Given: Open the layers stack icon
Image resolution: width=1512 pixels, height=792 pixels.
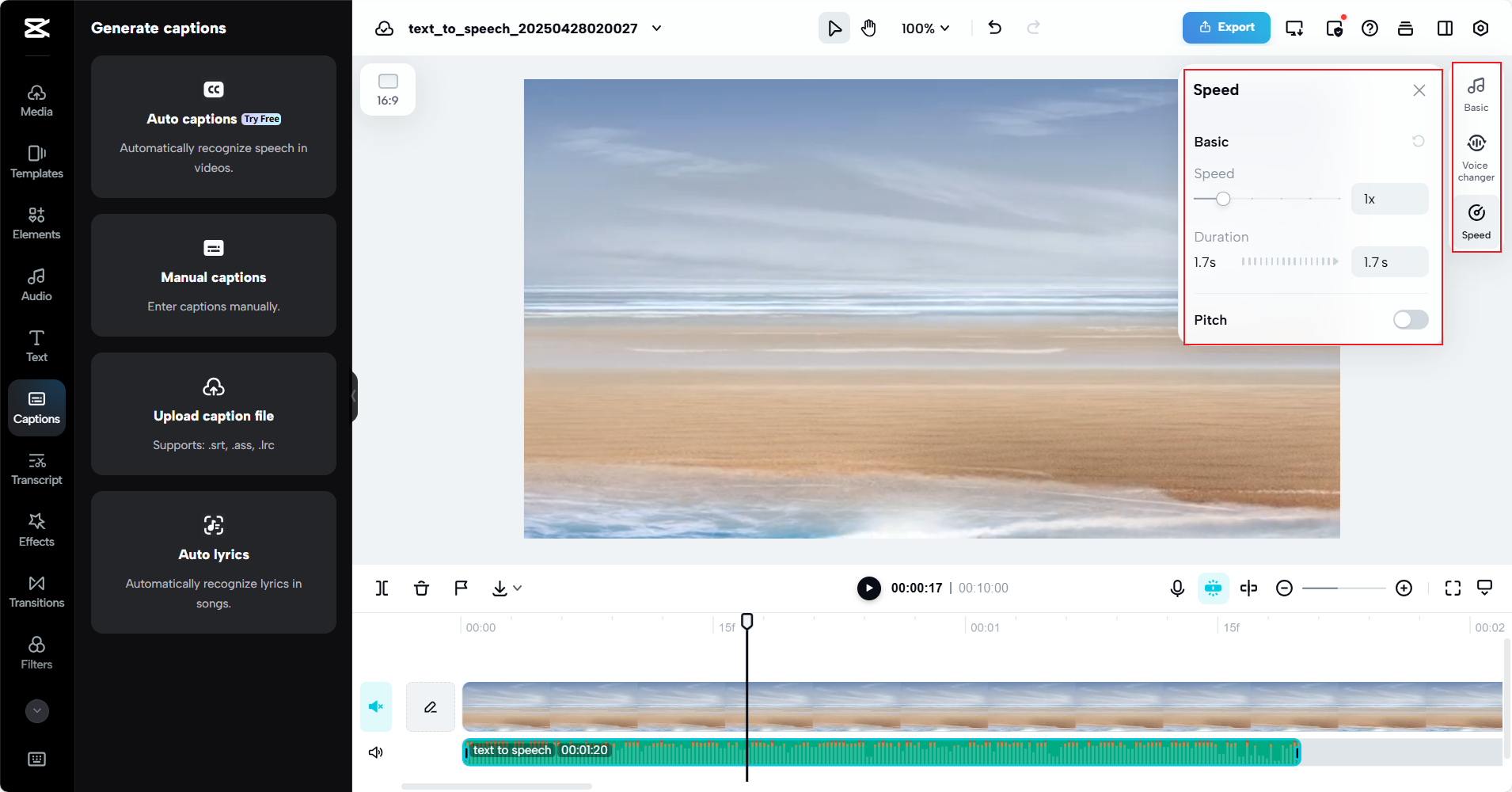Looking at the screenshot, I should click(x=1406, y=29).
